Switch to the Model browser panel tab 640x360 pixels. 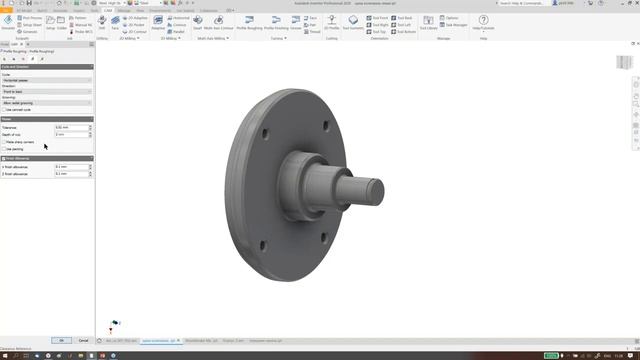pyautogui.click(x=4, y=44)
